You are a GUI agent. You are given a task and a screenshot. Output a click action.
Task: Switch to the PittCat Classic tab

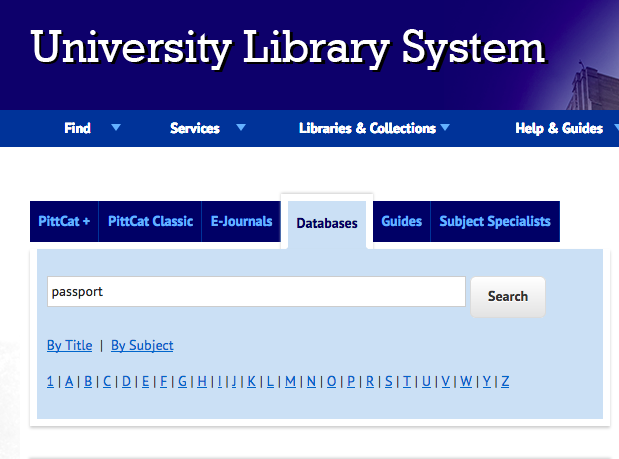tap(150, 221)
